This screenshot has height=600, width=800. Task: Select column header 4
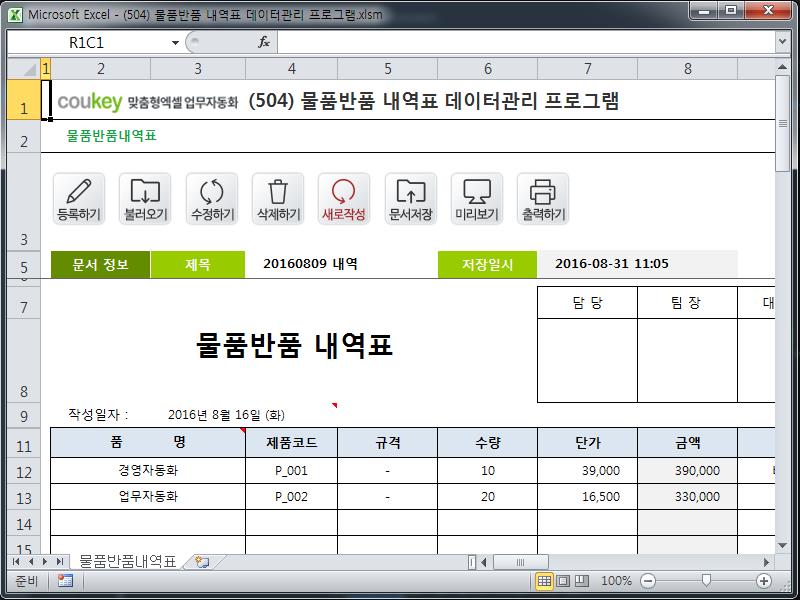[x=291, y=68]
